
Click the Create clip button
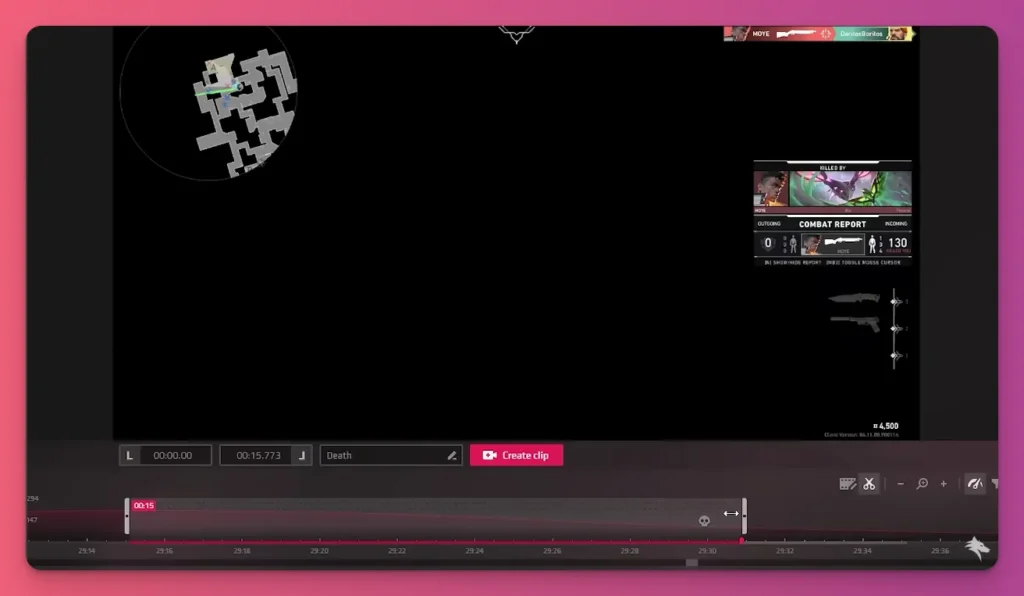click(x=516, y=455)
